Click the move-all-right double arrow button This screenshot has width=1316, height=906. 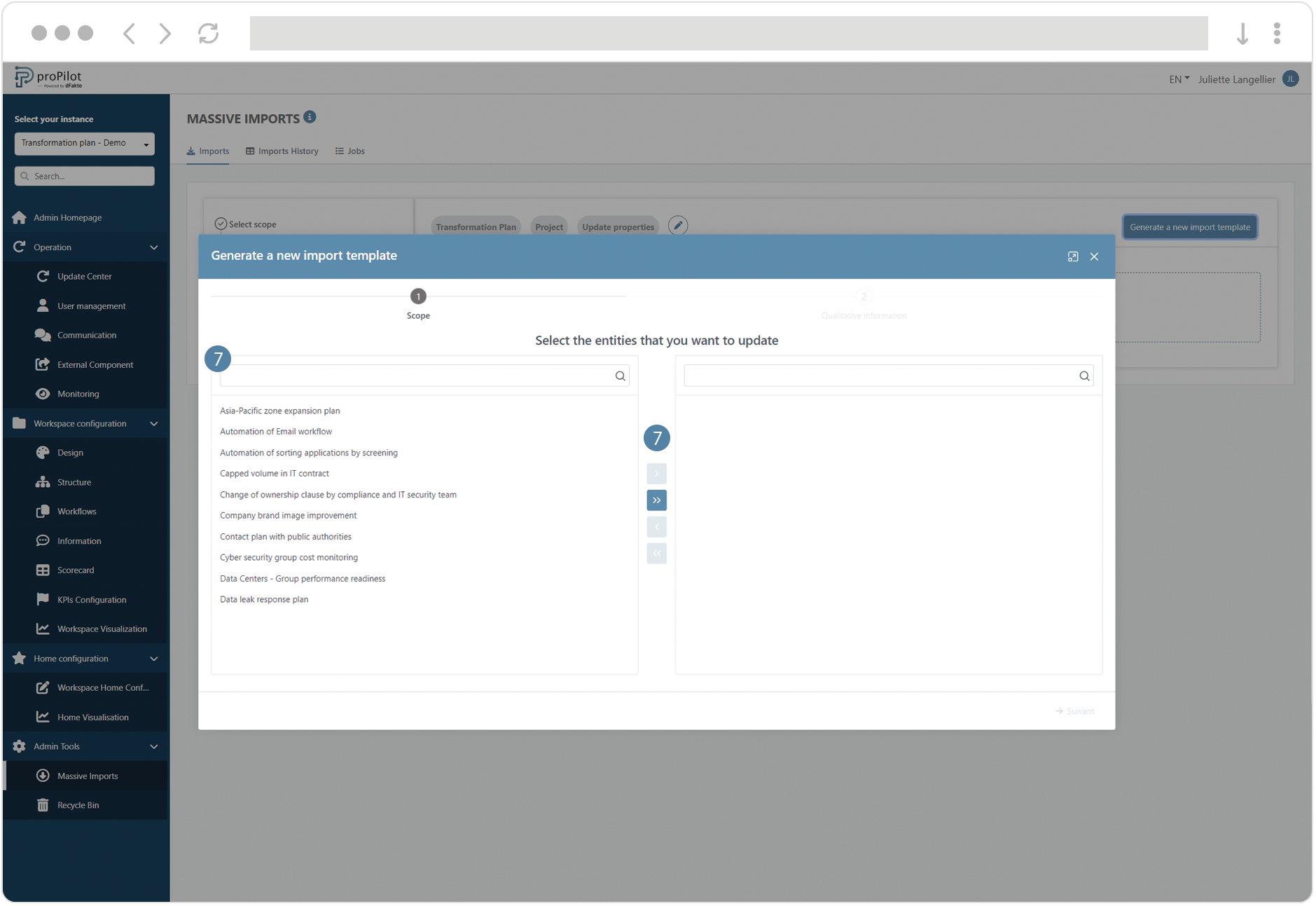point(656,500)
